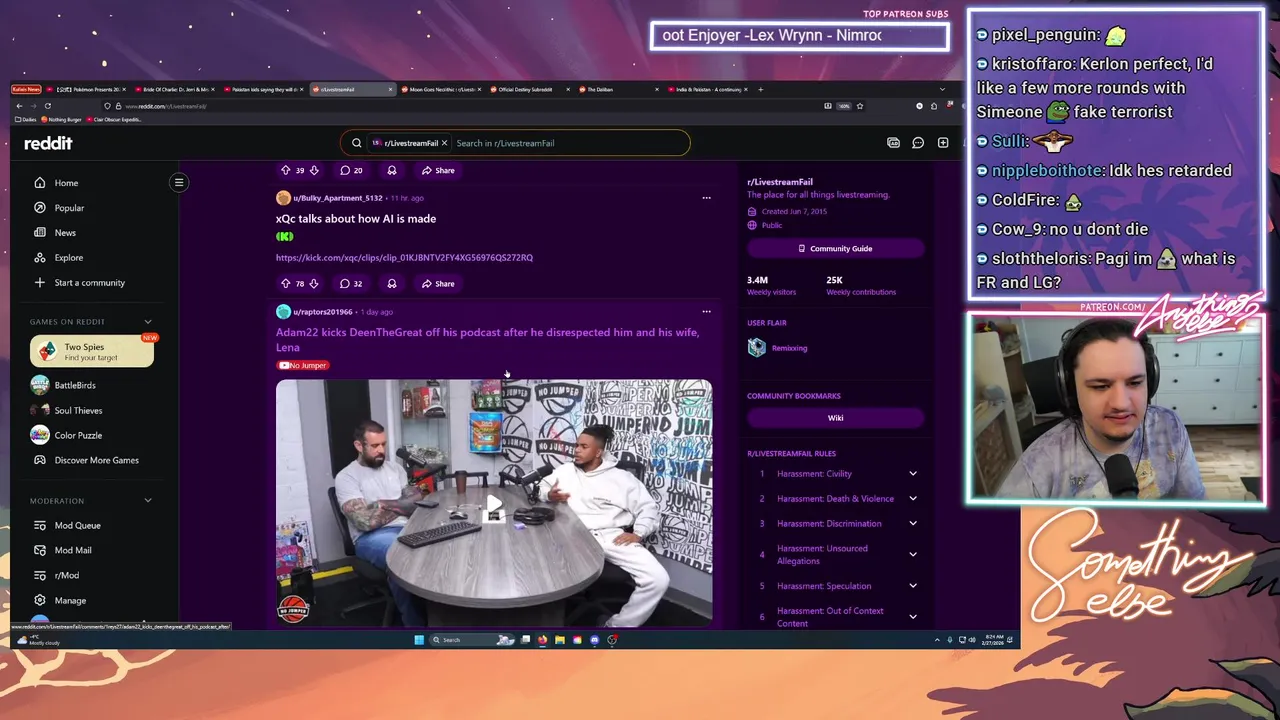The width and height of the screenshot is (1280, 720).
Task: Click the search magnifier icon in Reddit
Action: 357,143
